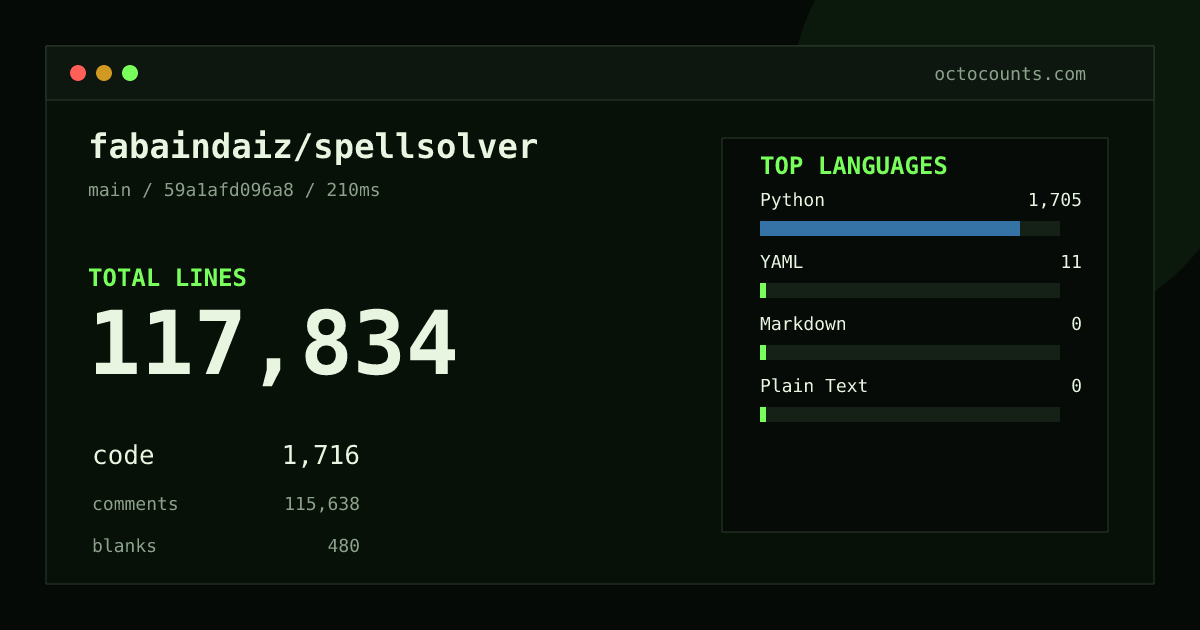Click the commit line 'main / 59a1afd096a8 / 210ms'
Screen dimensions: 1200x630
(234, 190)
